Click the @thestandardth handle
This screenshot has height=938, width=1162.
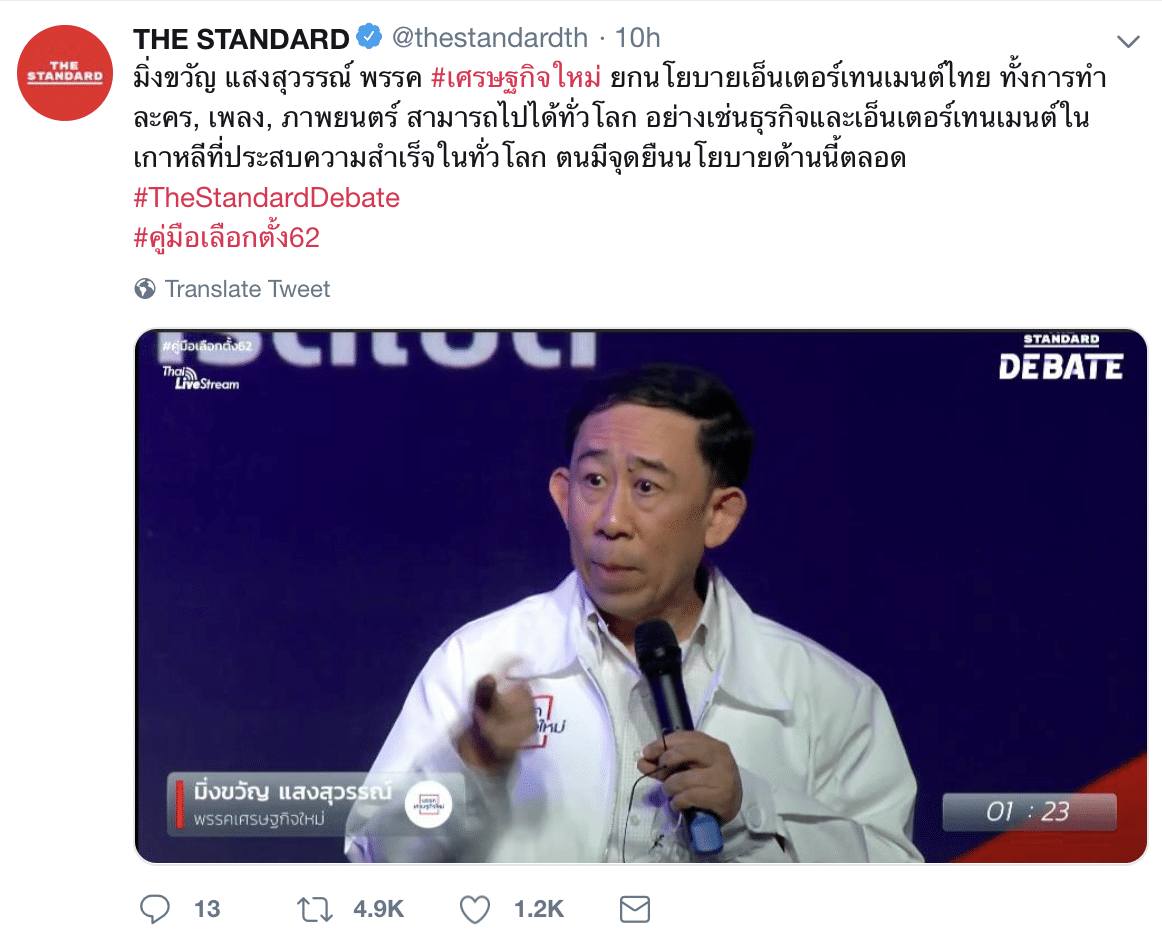click(489, 38)
